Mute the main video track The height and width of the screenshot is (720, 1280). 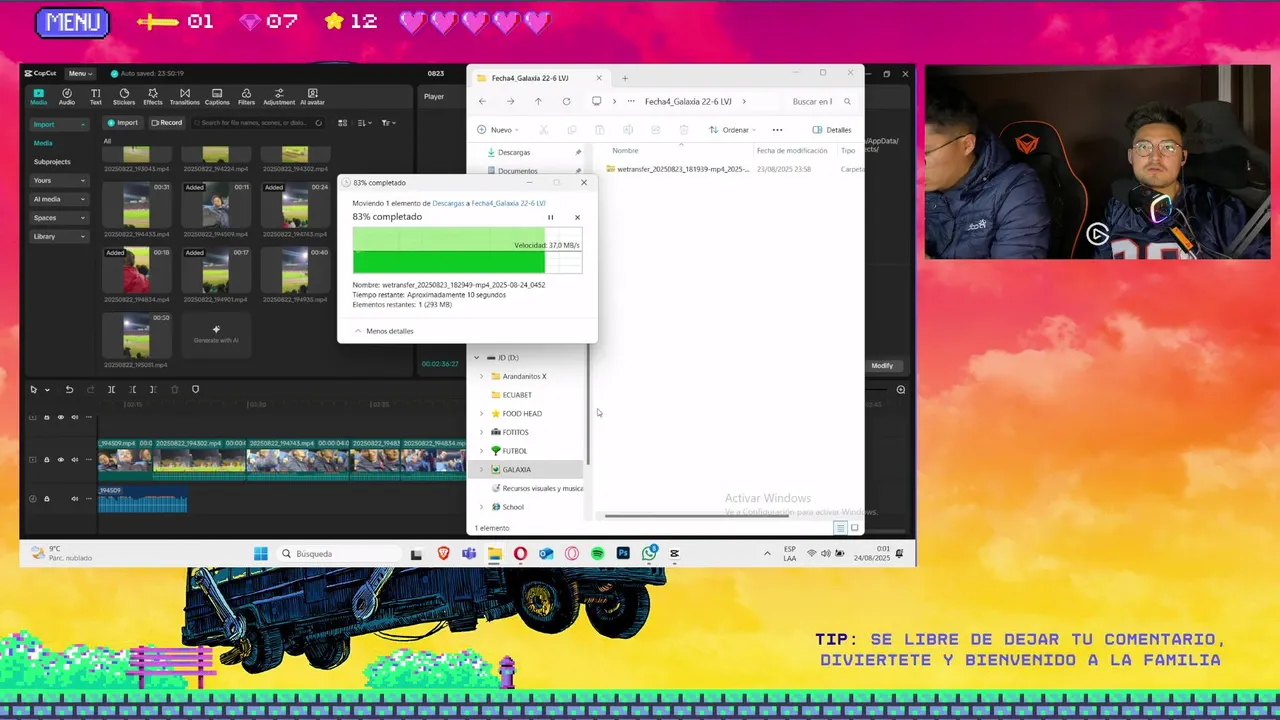click(x=74, y=460)
